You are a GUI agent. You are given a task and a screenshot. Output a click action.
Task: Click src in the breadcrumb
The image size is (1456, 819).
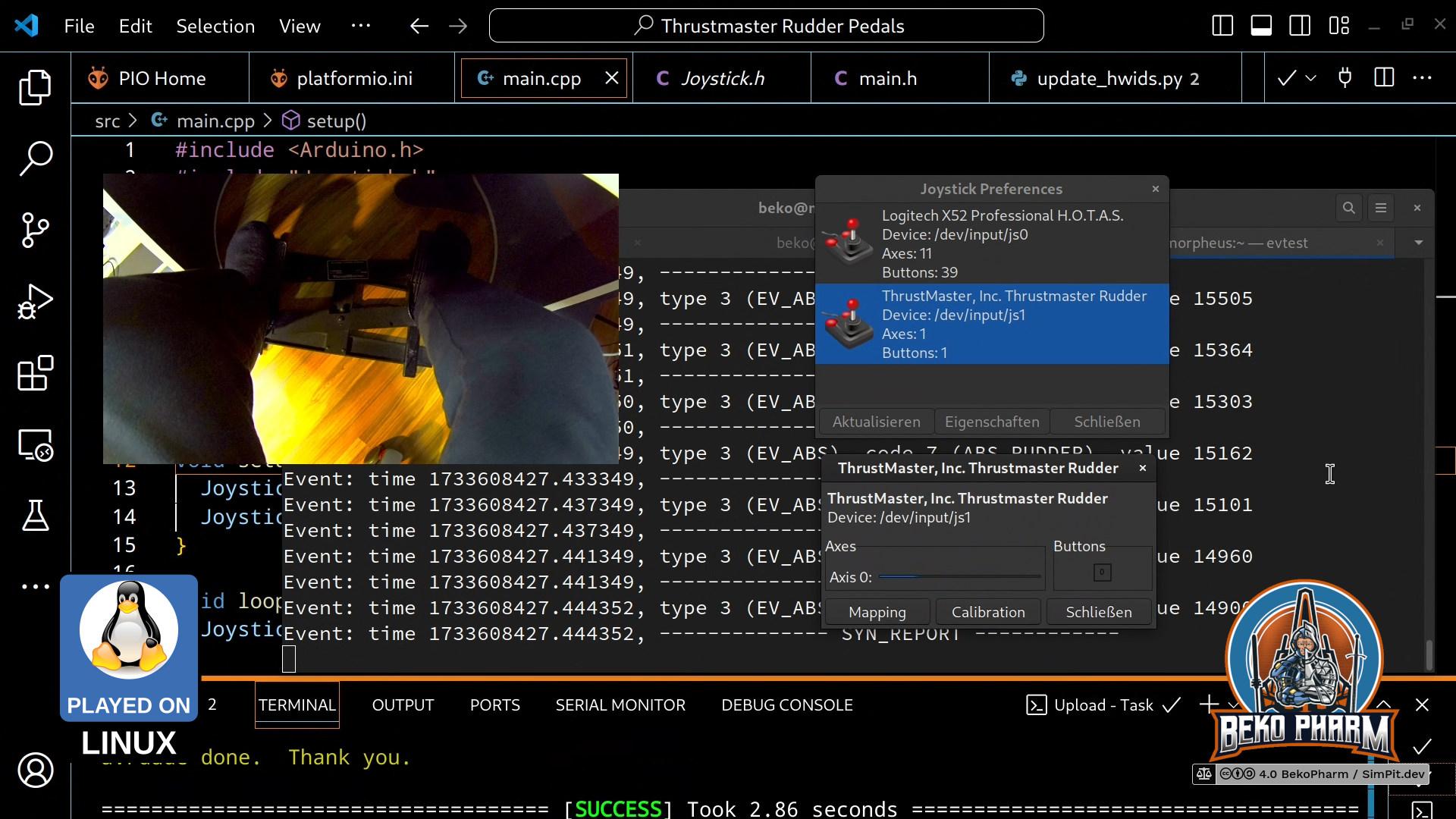(108, 121)
